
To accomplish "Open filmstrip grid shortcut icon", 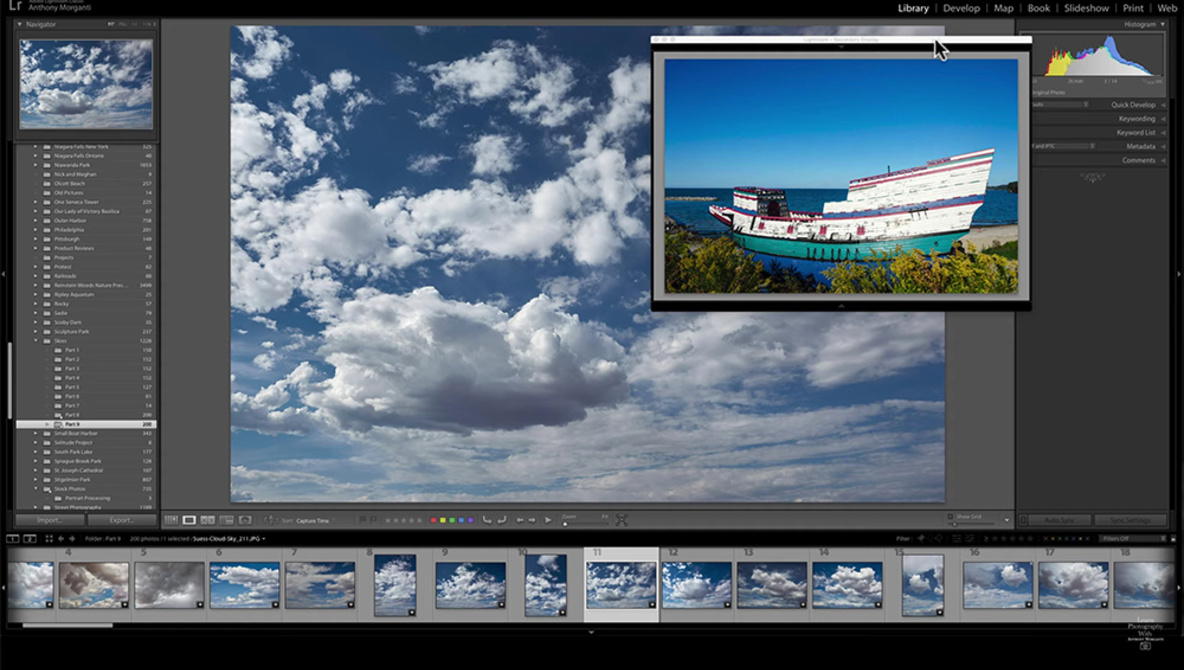I will (48, 539).
